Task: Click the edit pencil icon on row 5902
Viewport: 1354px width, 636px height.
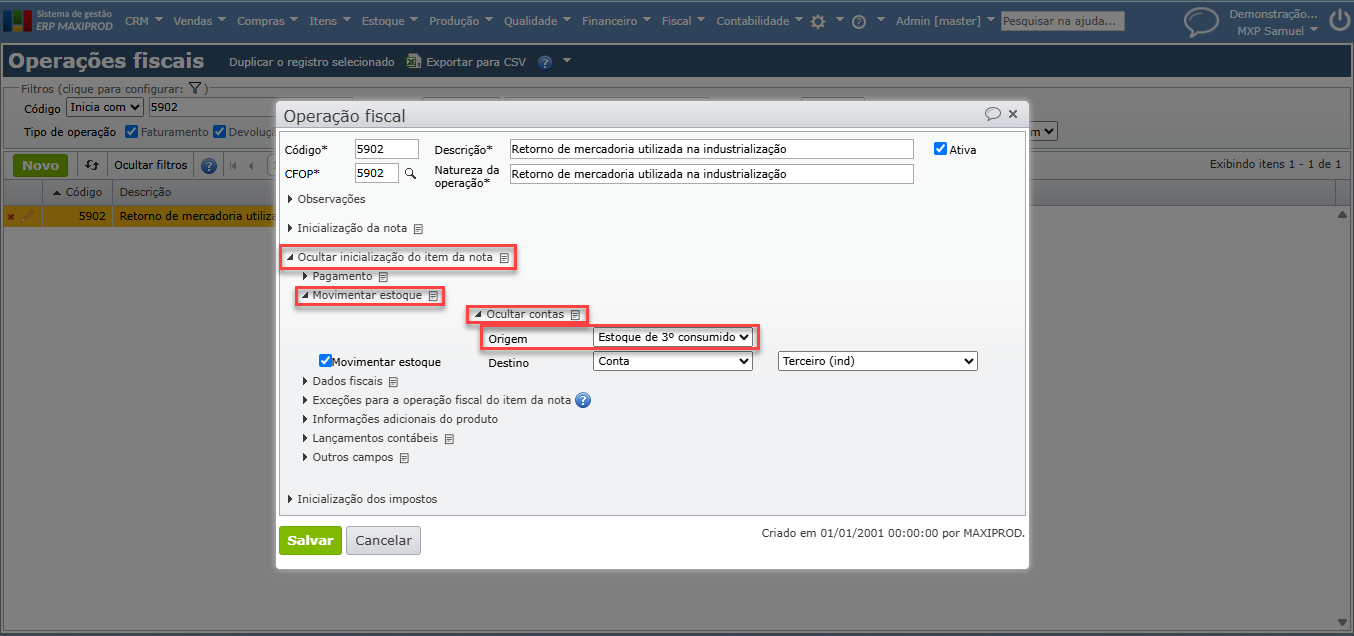Action: click(x=28, y=215)
